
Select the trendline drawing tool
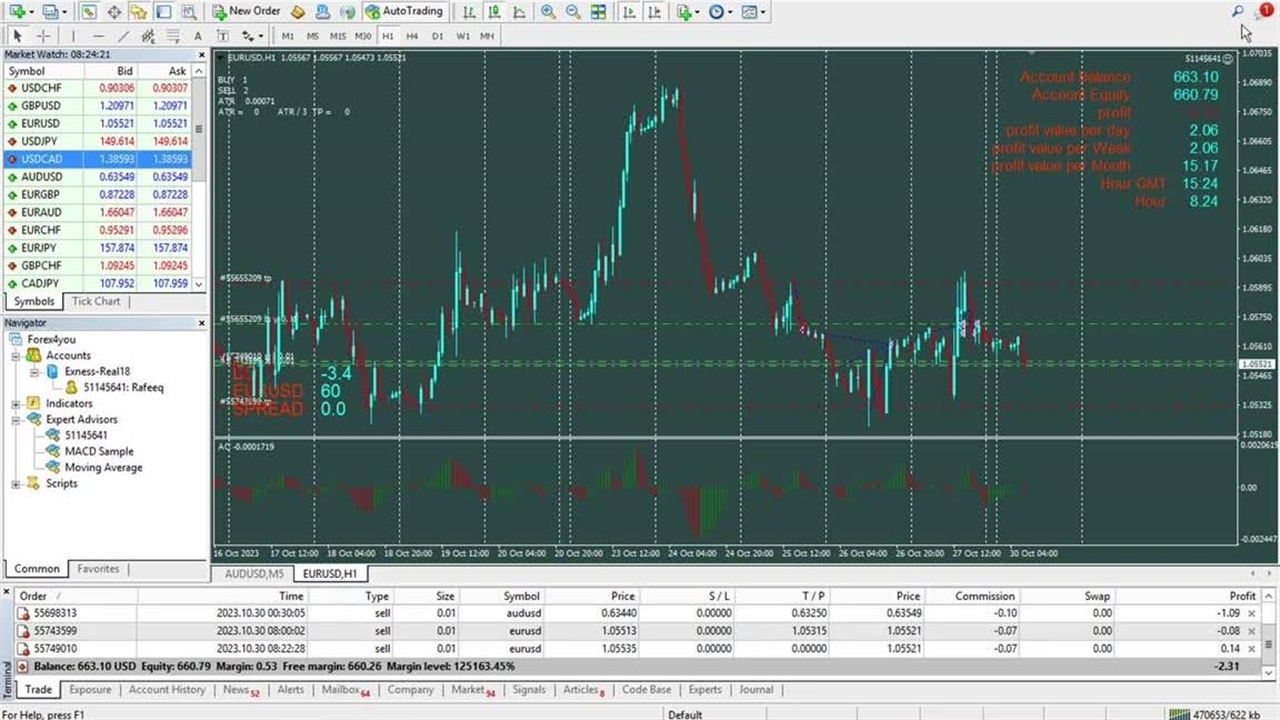click(x=123, y=36)
